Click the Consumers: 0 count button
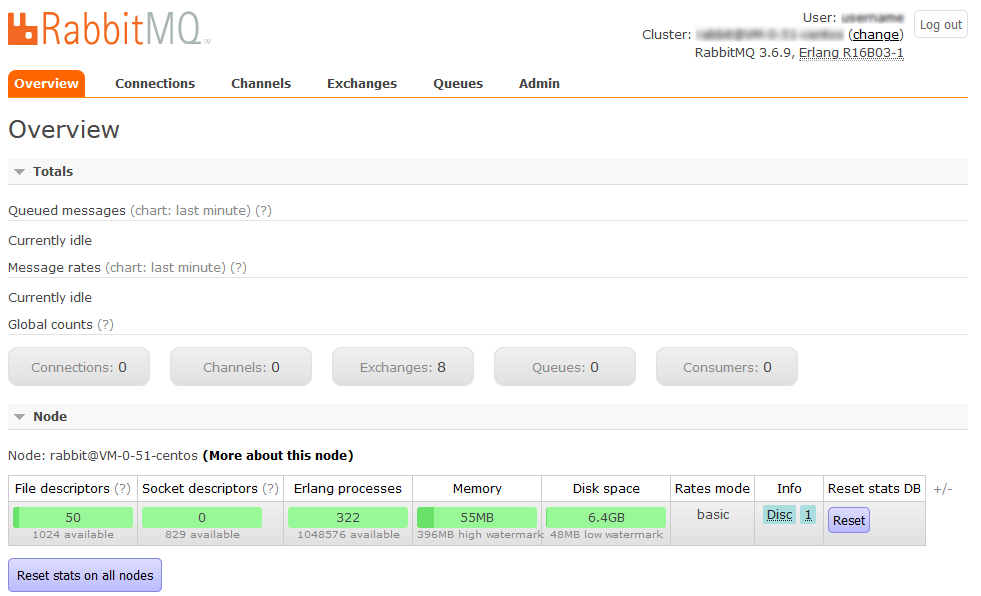 pos(727,367)
